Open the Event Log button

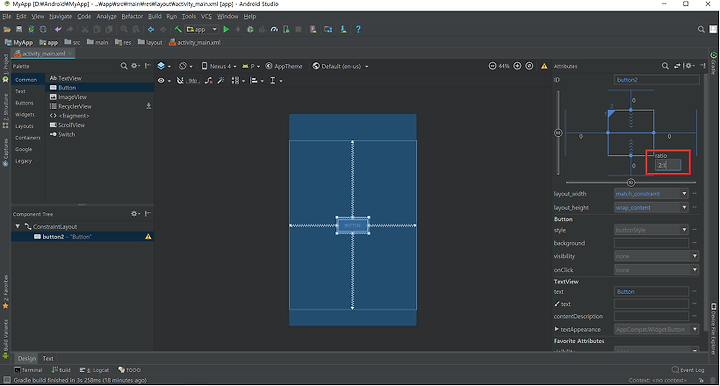pyautogui.click(x=688, y=370)
